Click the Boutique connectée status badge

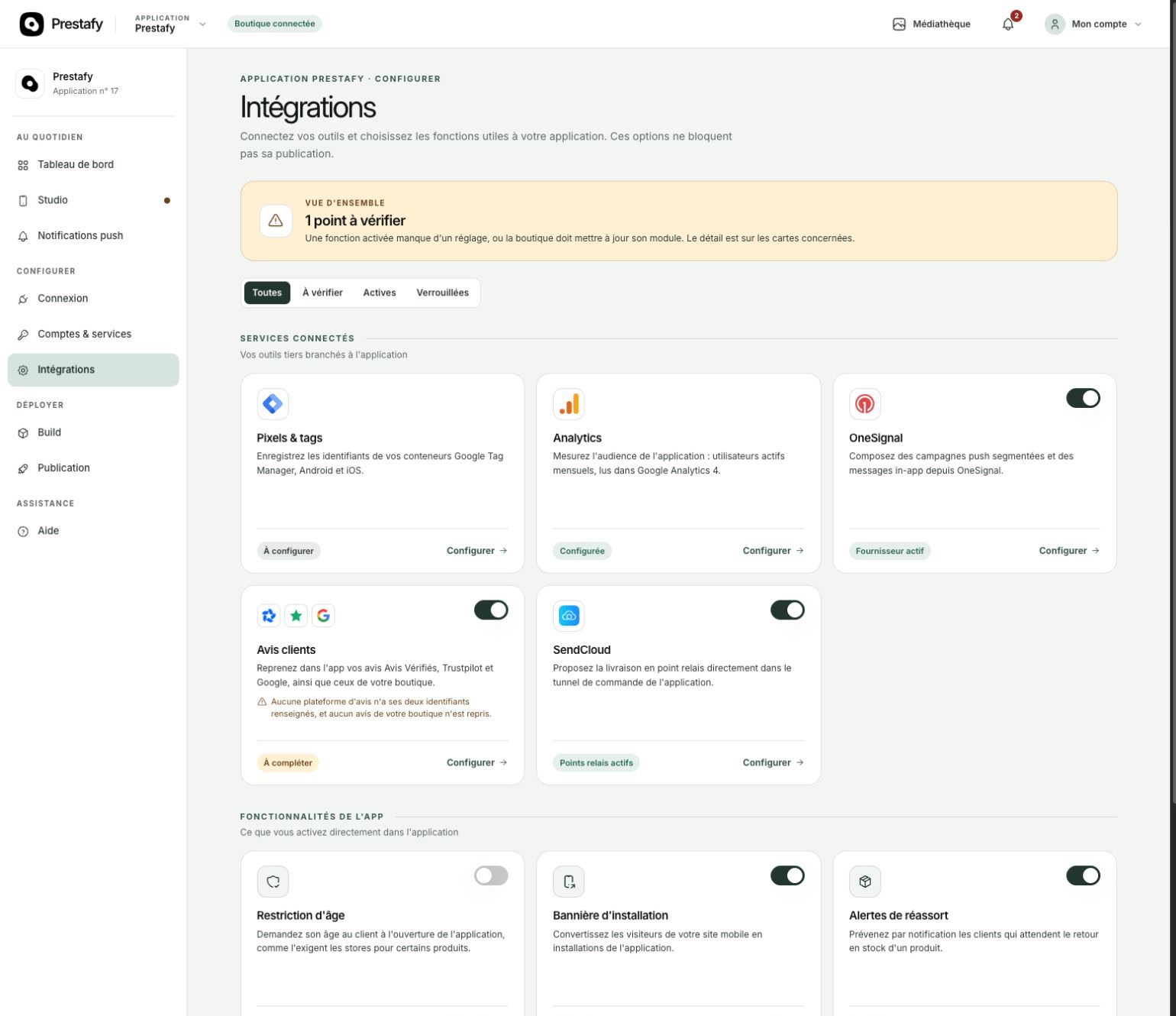(275, 24)
